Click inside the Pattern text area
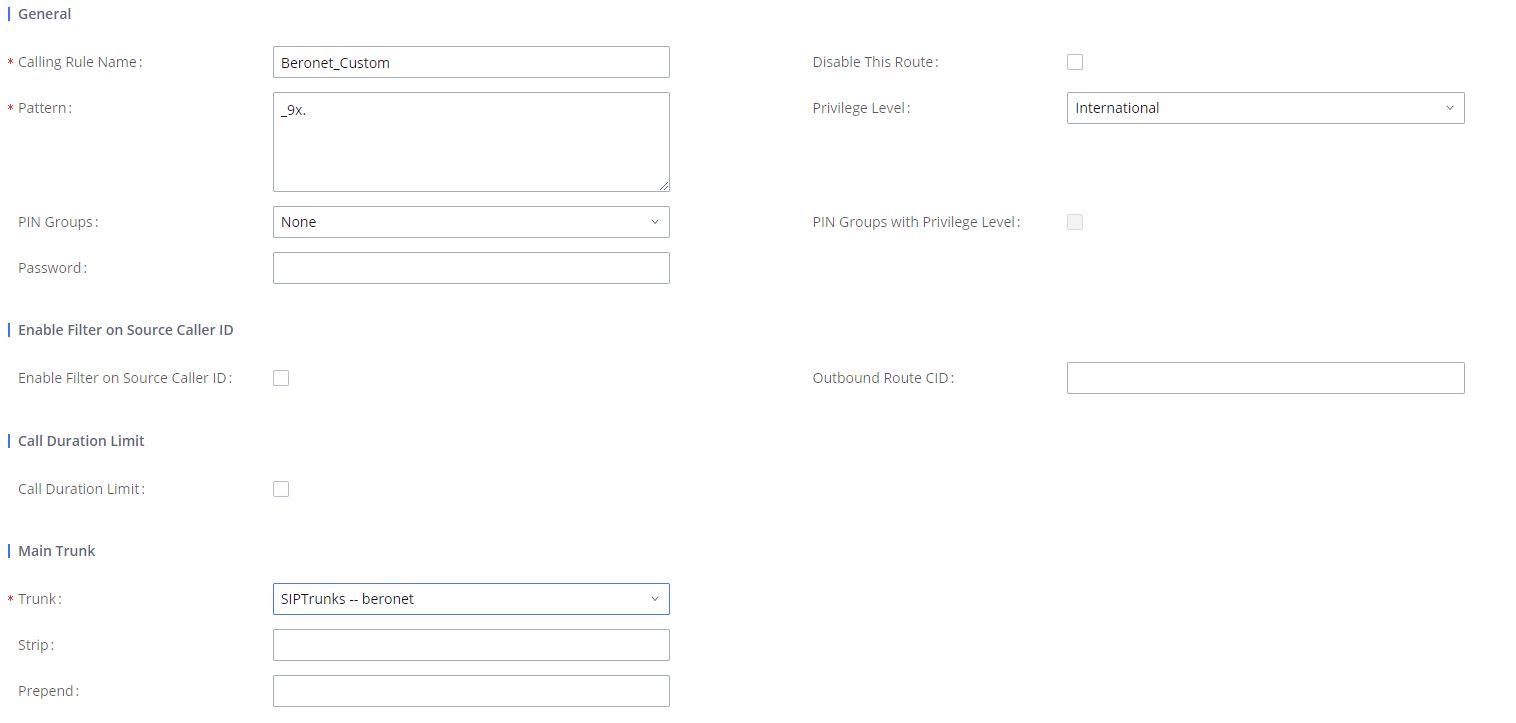The height and width of the screenshot is (723, 1516). click(470, 141)
